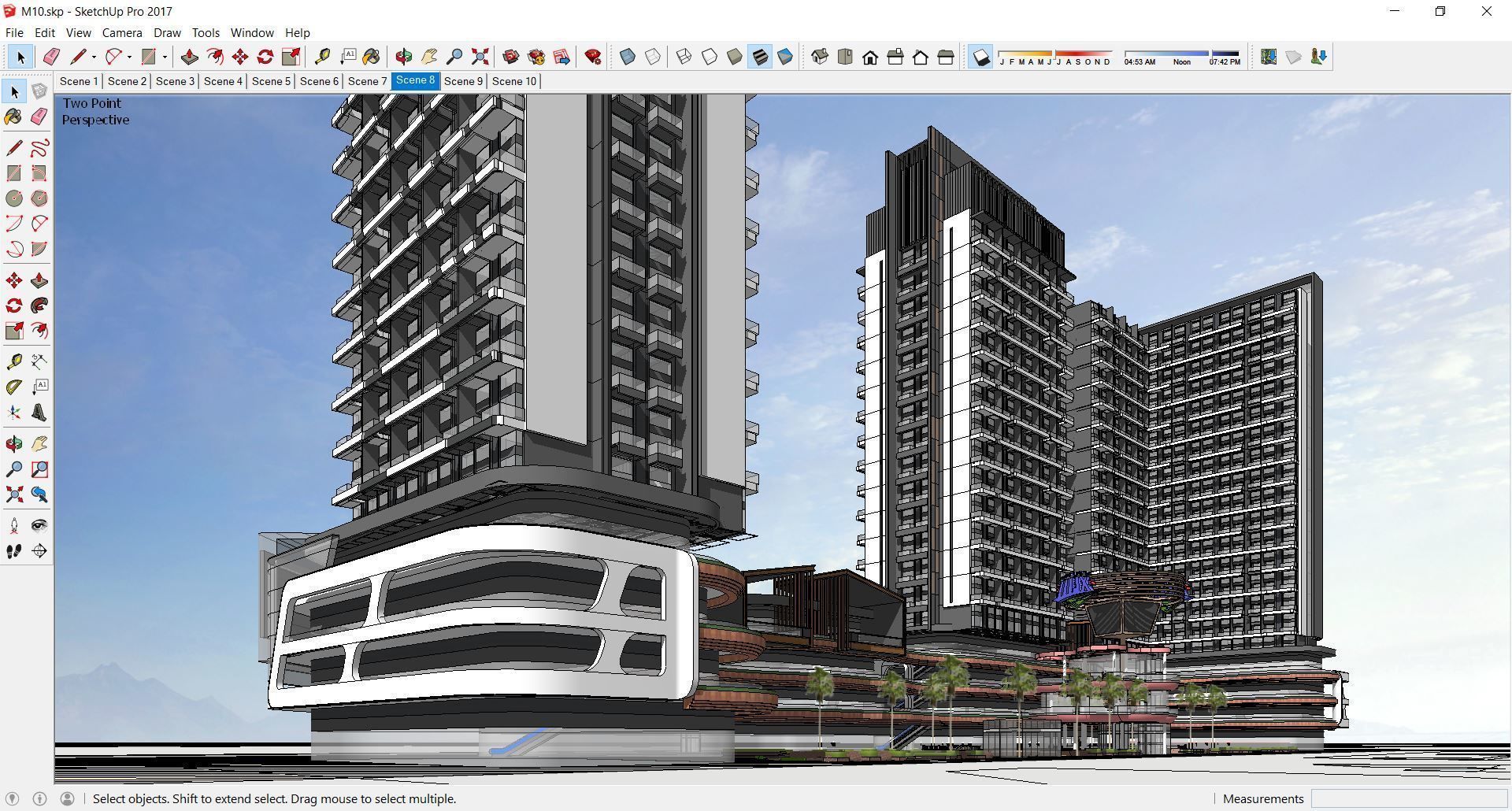This screenshot has width=1512, height=811.
Task: Click Photo Textures icon
Action: [1319, 57]
